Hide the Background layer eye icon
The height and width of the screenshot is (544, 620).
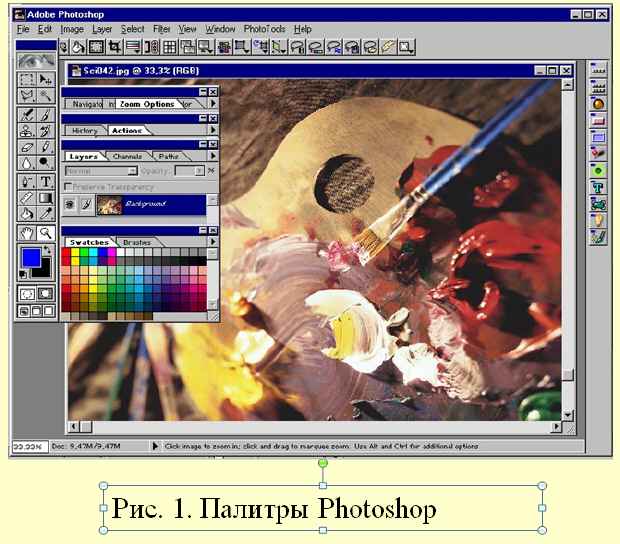click(70, 204)
